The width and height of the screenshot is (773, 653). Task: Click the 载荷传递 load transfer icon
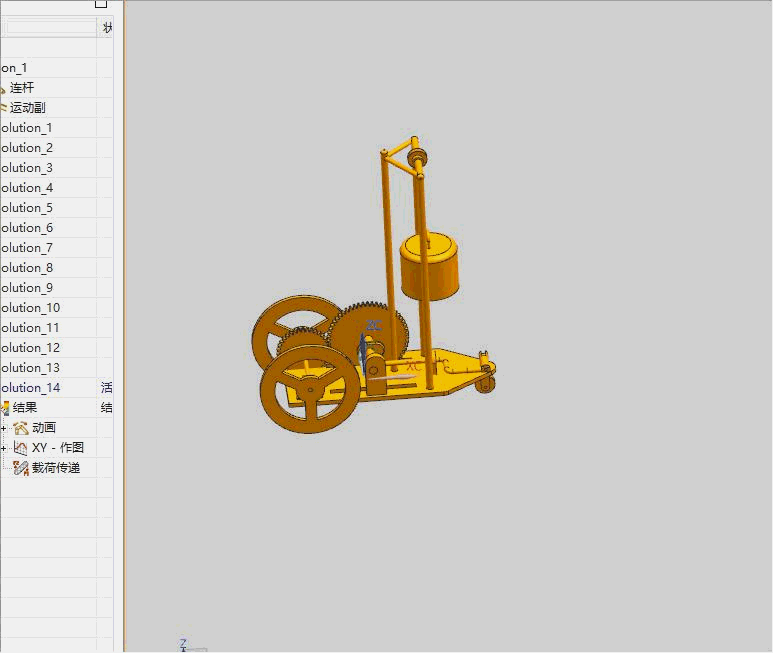[x=21, y=468]
